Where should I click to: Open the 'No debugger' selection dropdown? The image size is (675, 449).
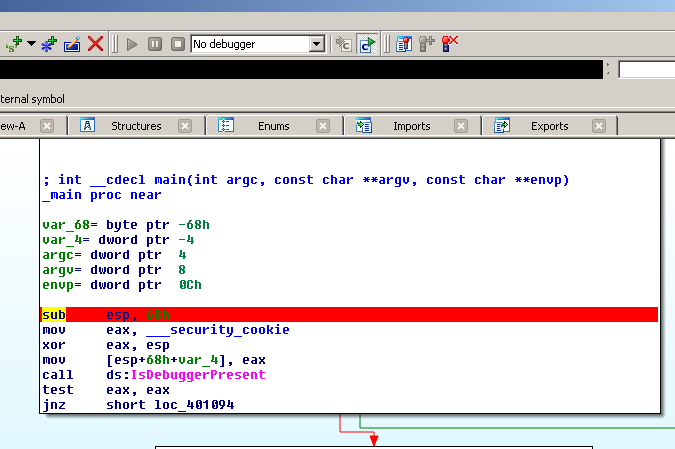(317, 44)
